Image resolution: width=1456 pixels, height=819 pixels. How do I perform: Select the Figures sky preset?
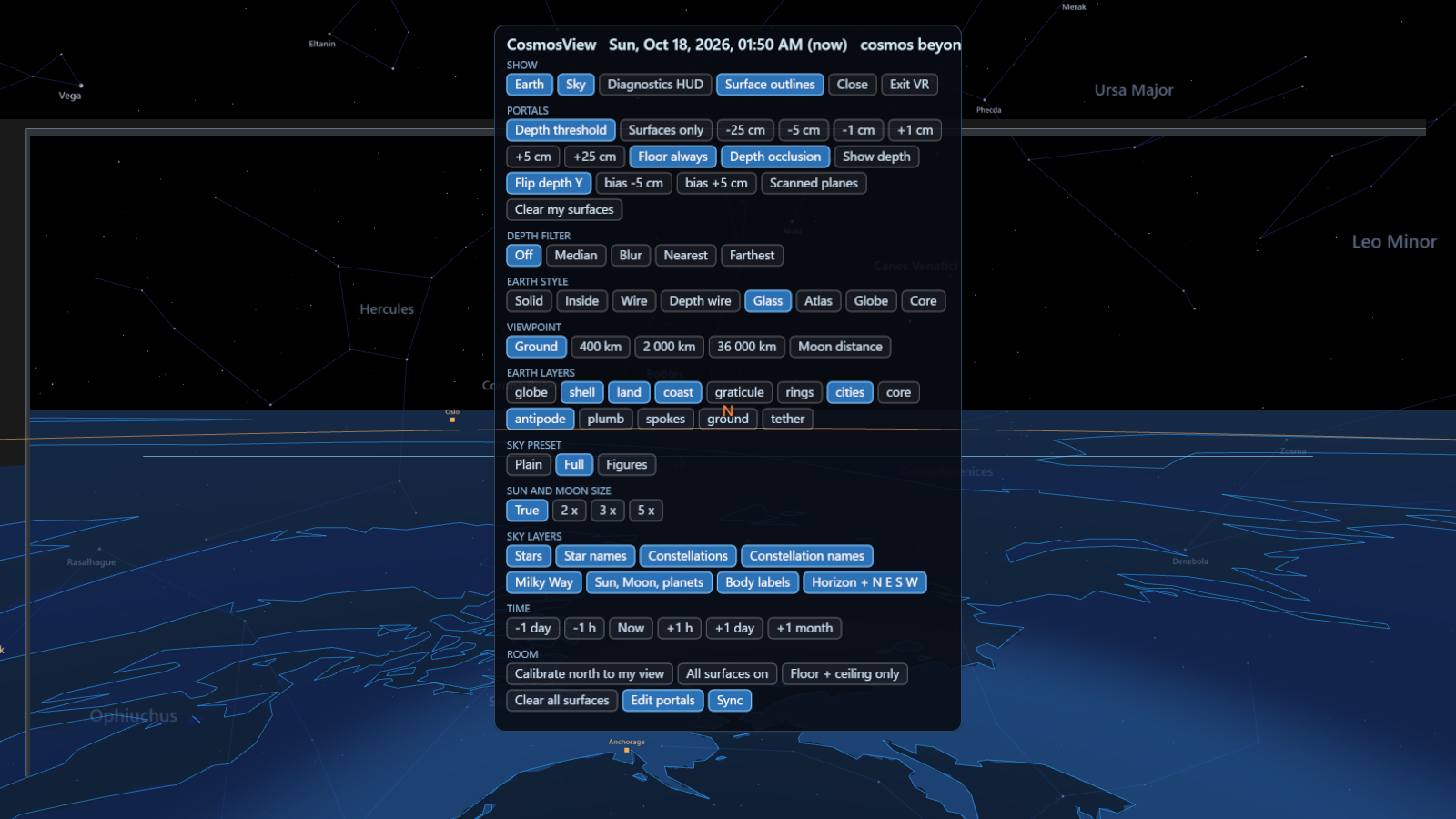click(x=626, y=465)
